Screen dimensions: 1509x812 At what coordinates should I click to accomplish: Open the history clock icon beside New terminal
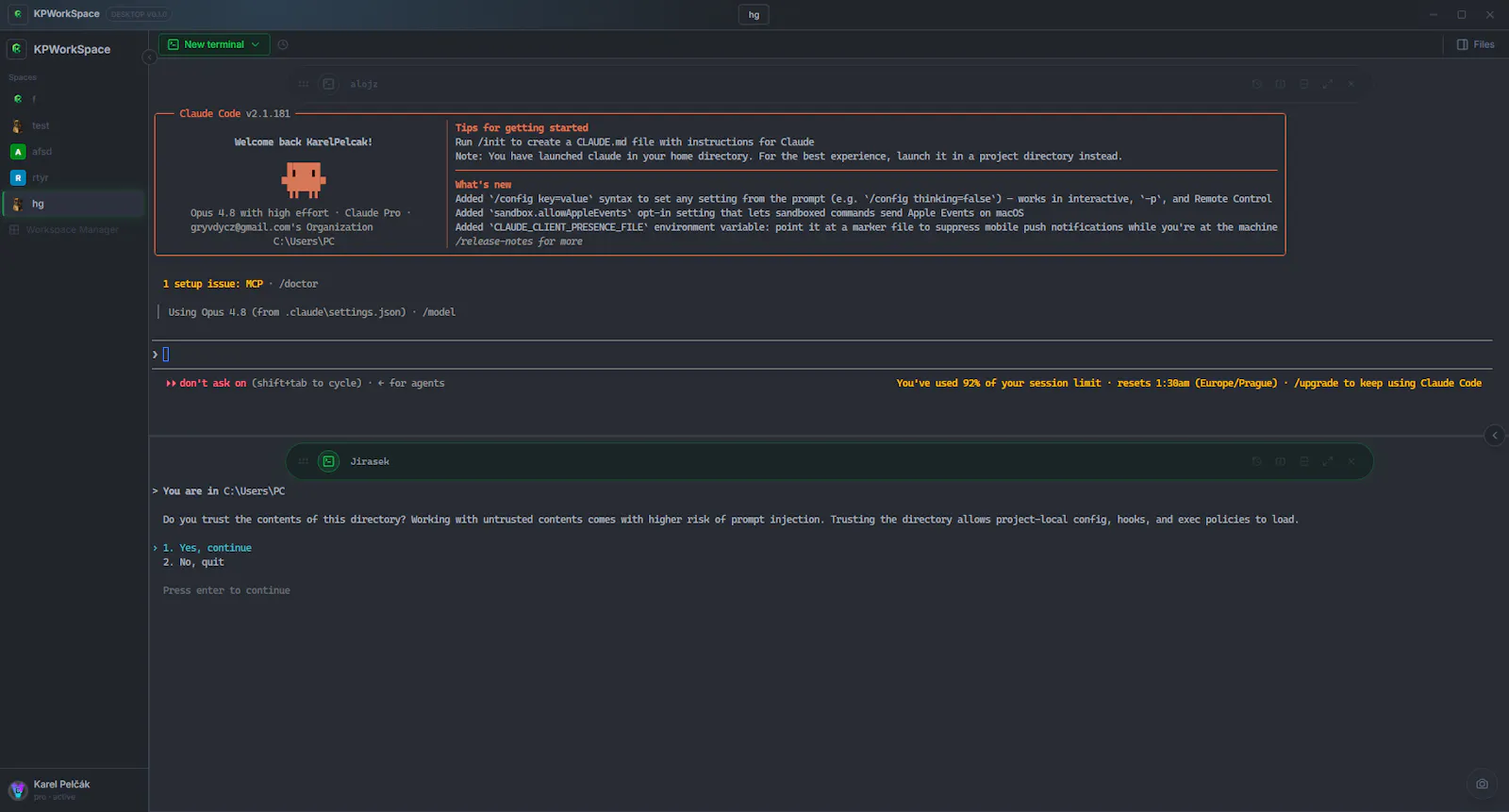tap(283, 44)
